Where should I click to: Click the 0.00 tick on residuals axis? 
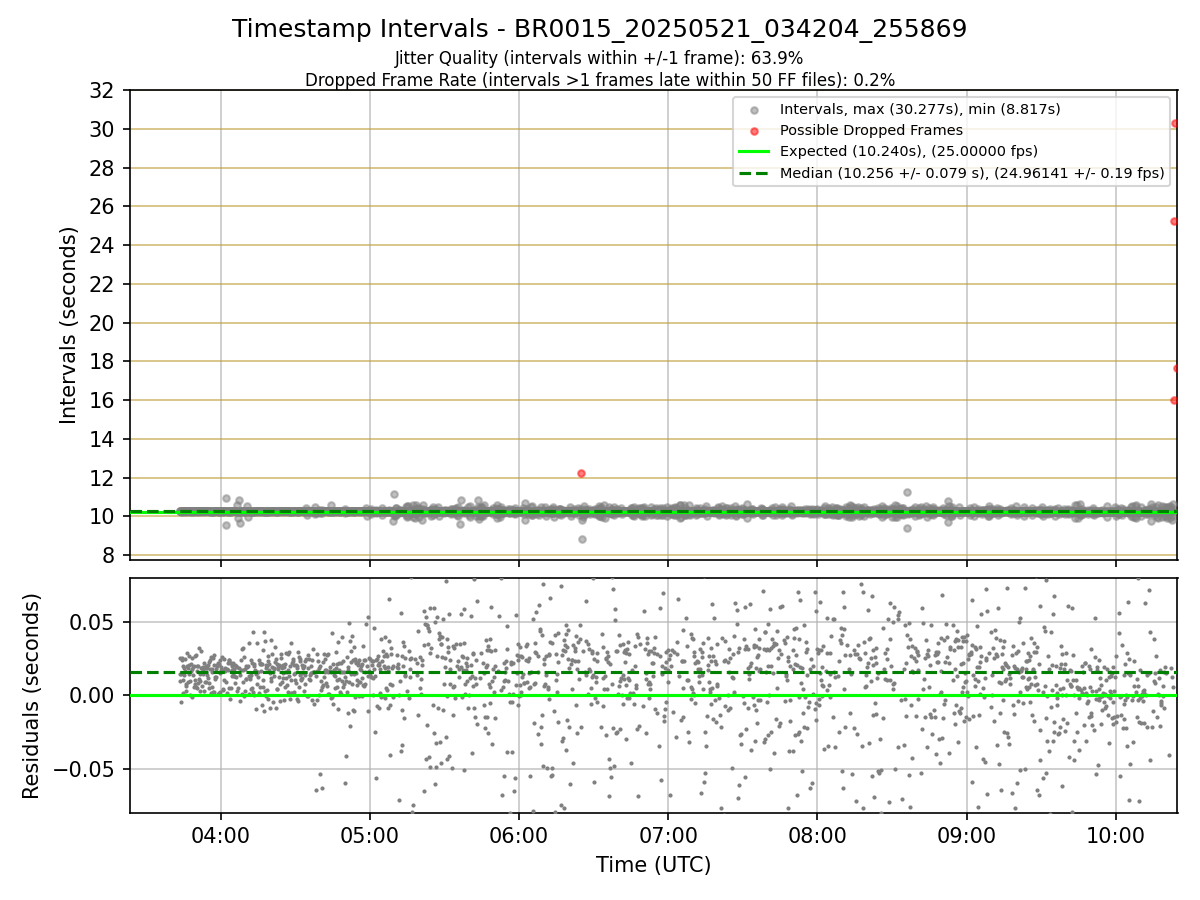[x=94, y=696]
